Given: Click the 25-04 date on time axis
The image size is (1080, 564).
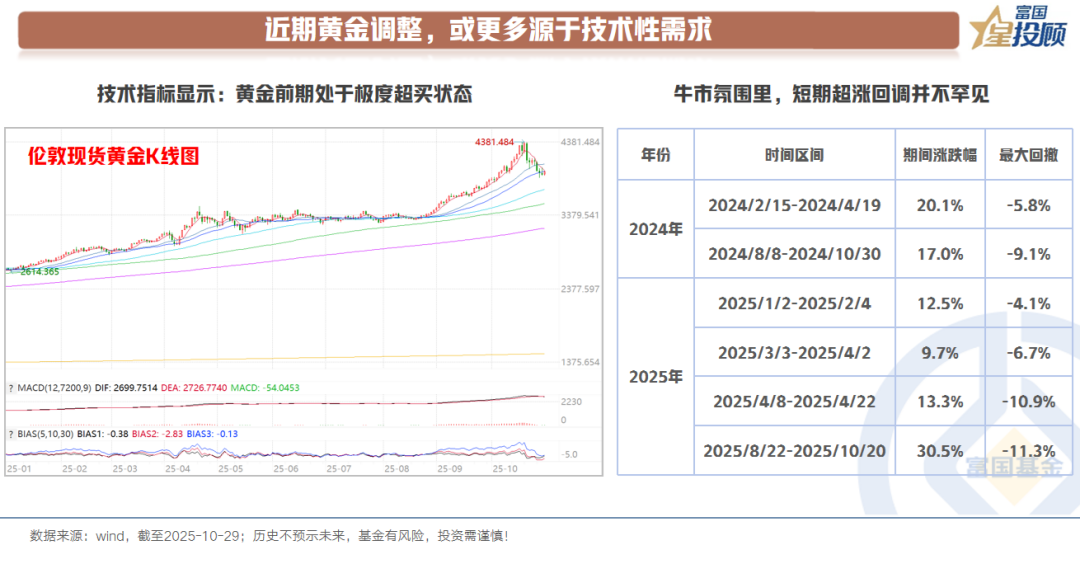Looking at the screenshot, I should tap(178, 468).
